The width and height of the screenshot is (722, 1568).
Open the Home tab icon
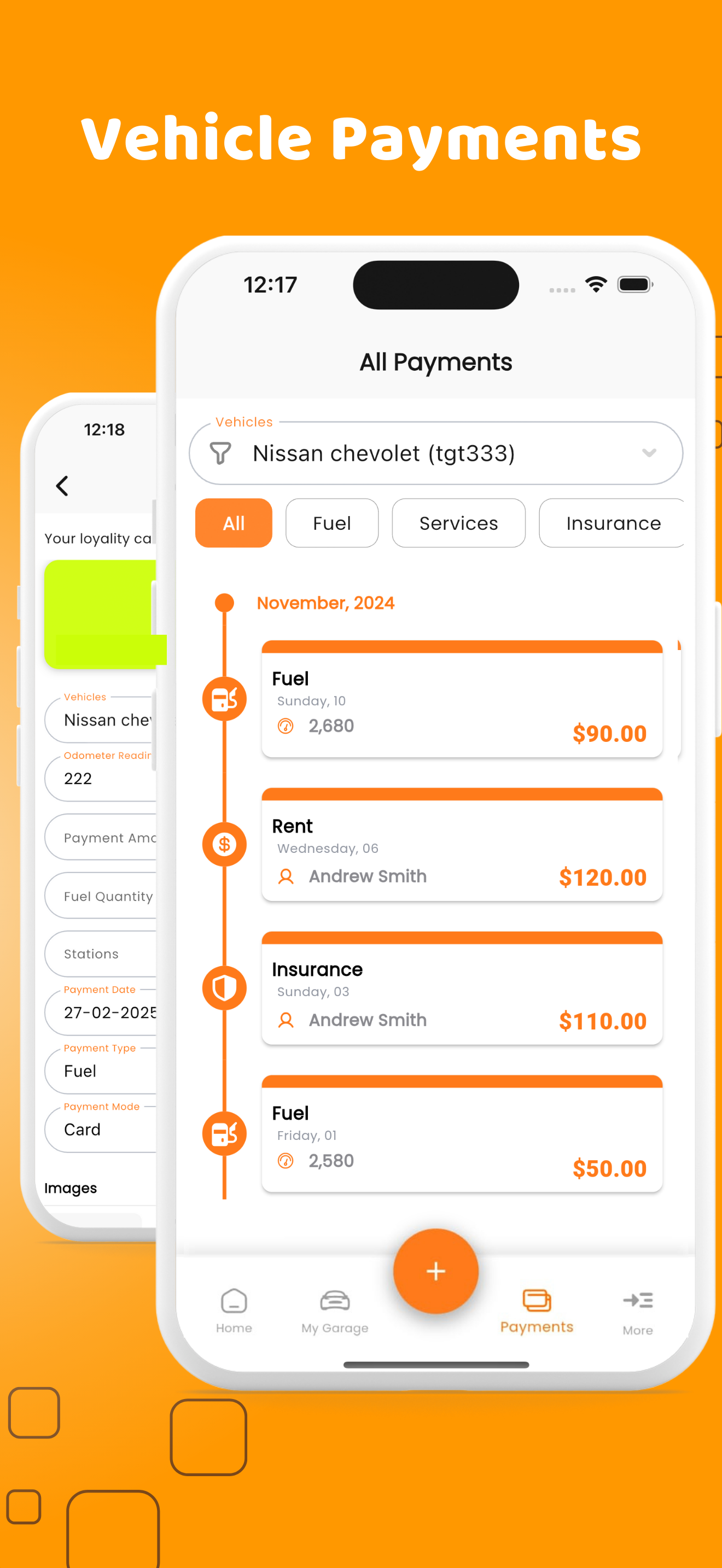coord(234,1300)
